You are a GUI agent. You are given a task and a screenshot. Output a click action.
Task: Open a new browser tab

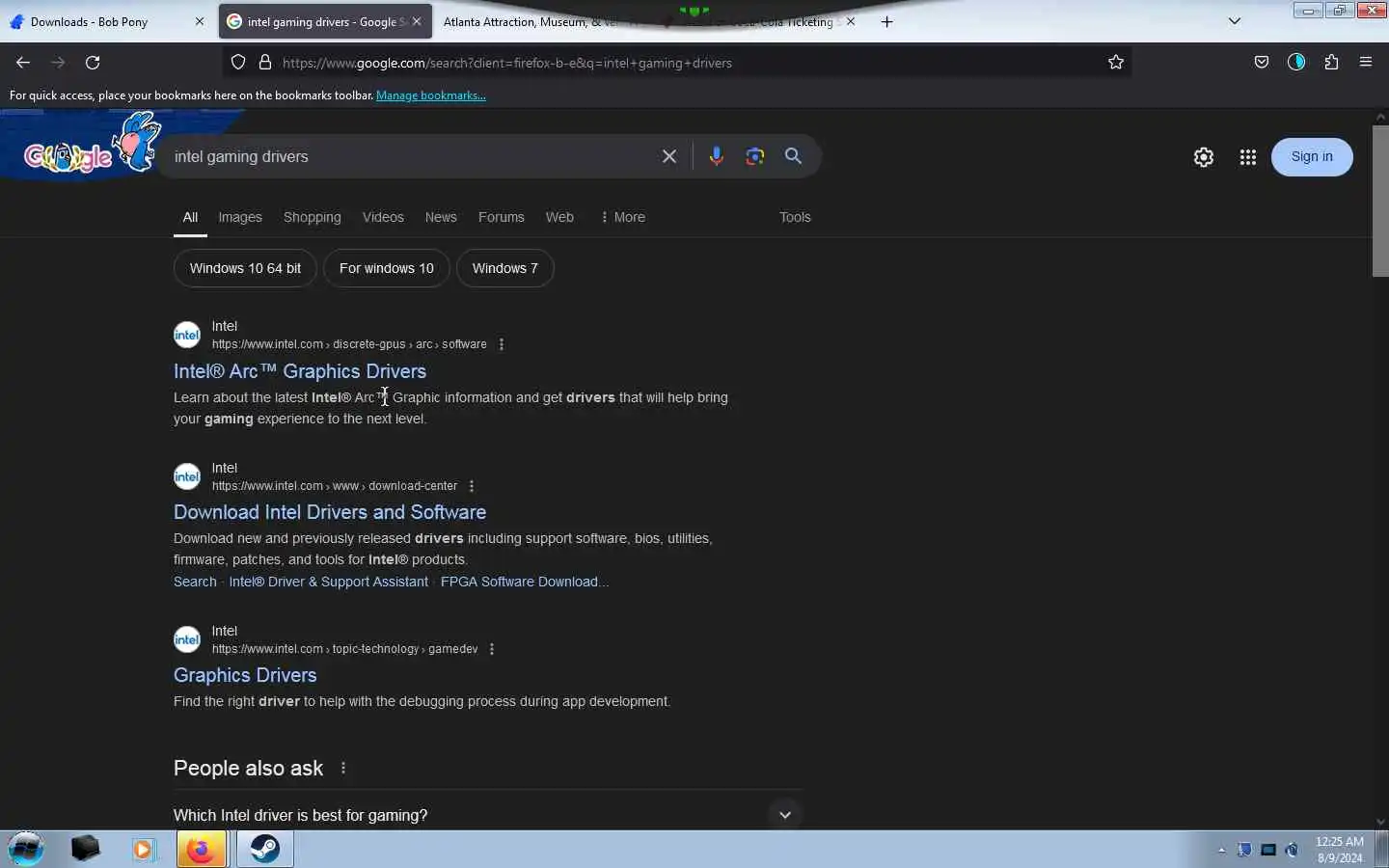click(x=887, y=22)
